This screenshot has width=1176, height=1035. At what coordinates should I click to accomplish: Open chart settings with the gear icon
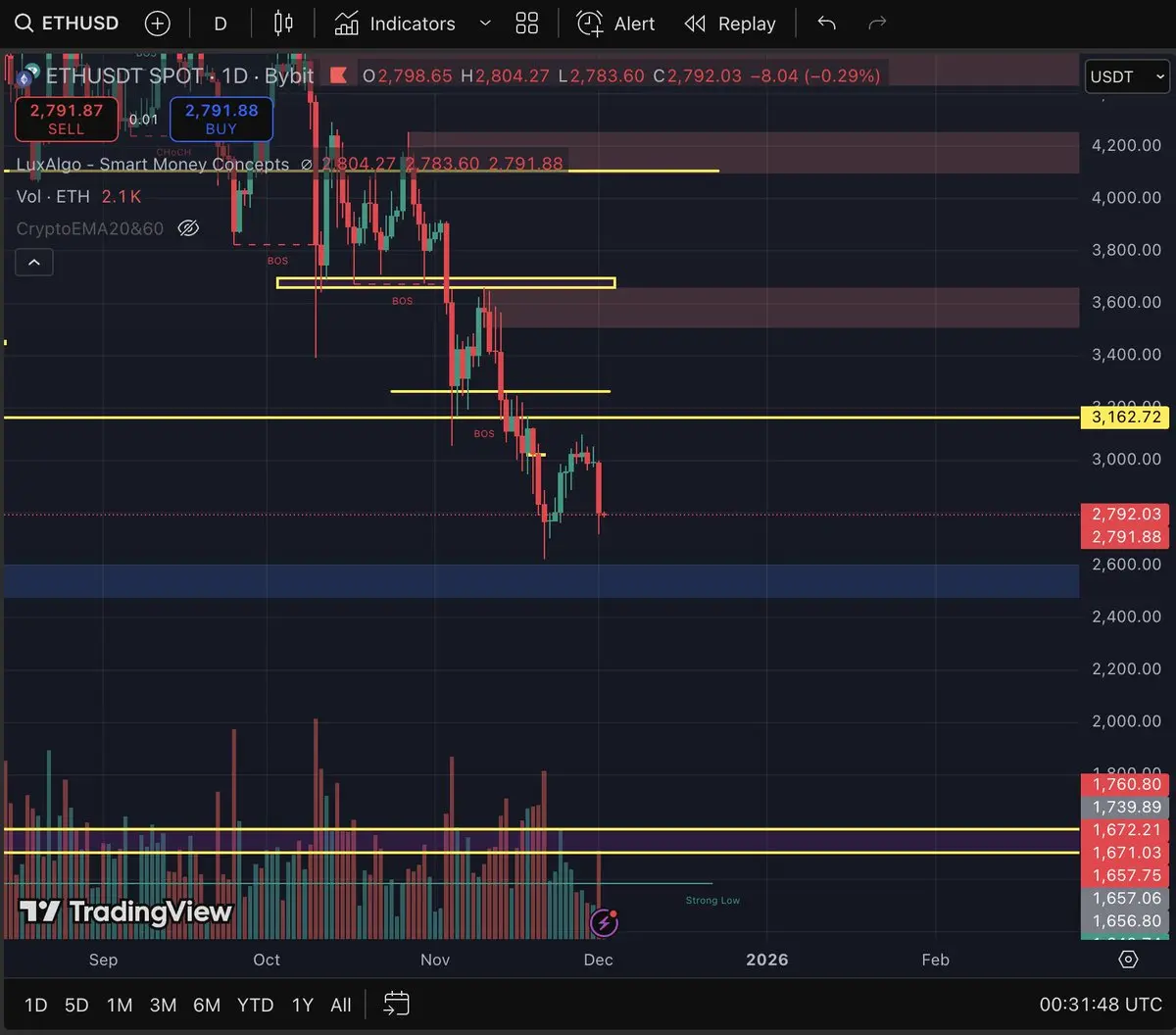tap(1128, 960)
